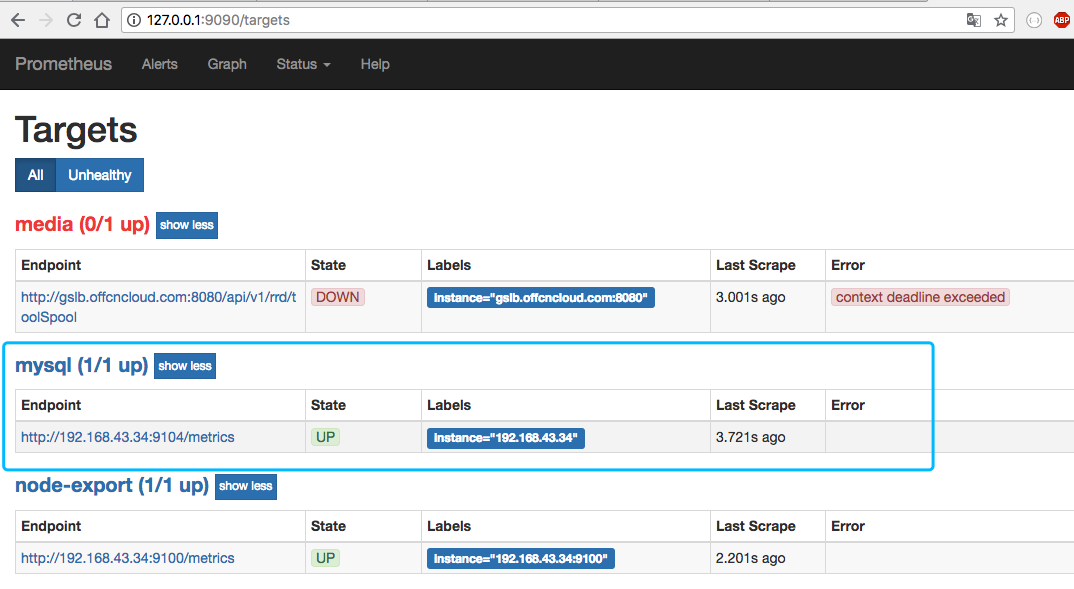Screen dimensions: 1074x589
Task: Click the State header in mysql table
Action: click(x=328, y=405)
